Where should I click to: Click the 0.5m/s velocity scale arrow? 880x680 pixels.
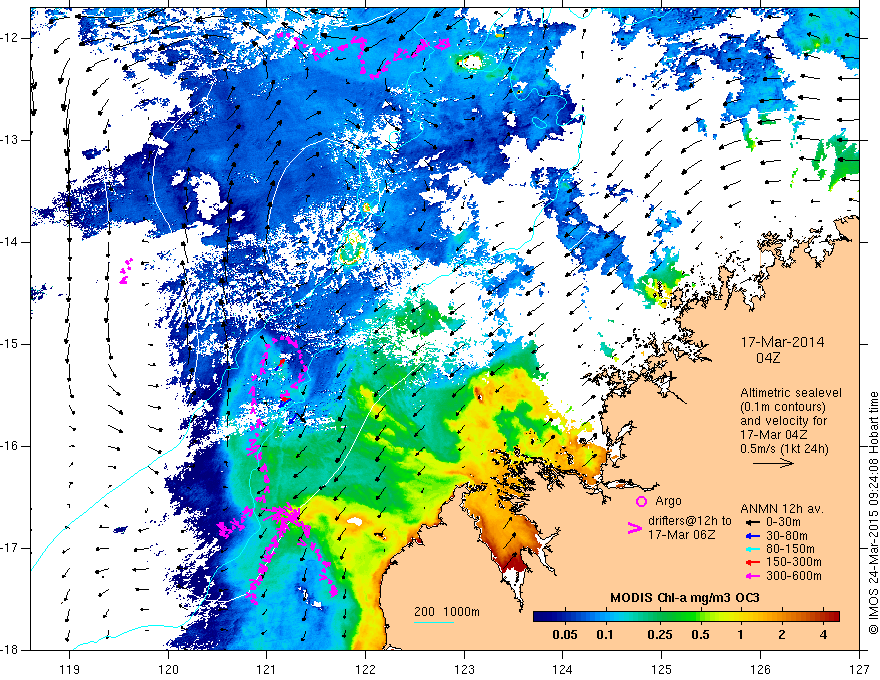coord(773,463)
